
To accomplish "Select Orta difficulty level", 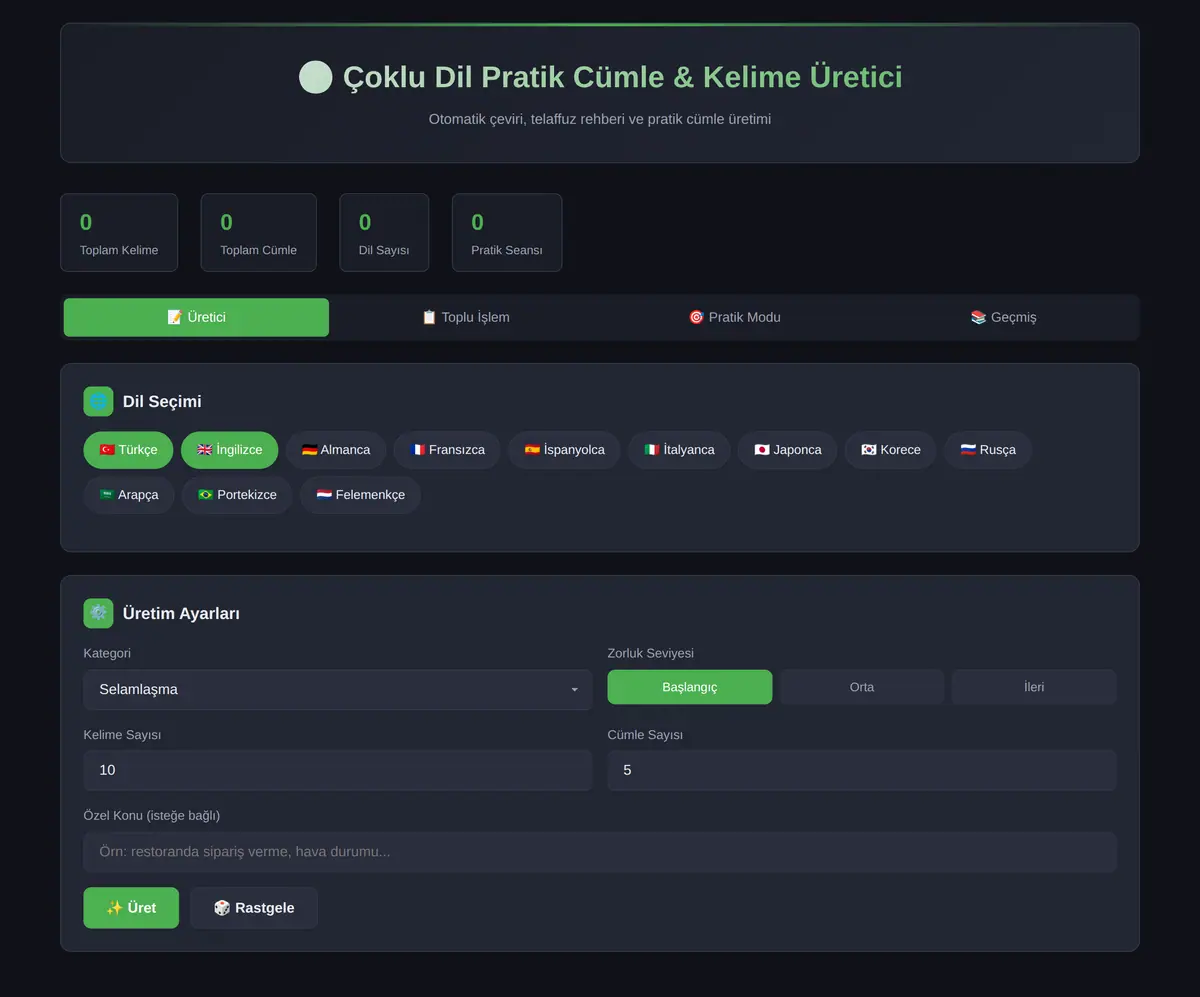I will tap(862, 687).
